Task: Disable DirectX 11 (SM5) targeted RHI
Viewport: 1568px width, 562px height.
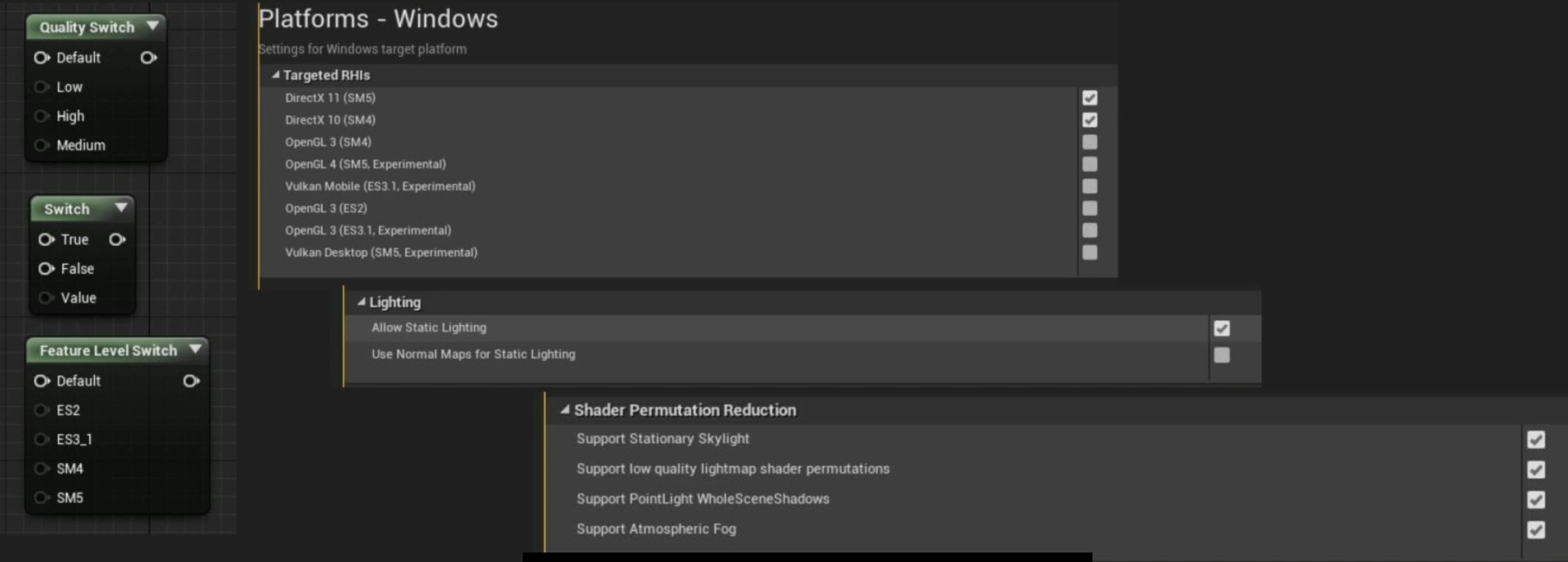Action: click(x=1090, y=98)
